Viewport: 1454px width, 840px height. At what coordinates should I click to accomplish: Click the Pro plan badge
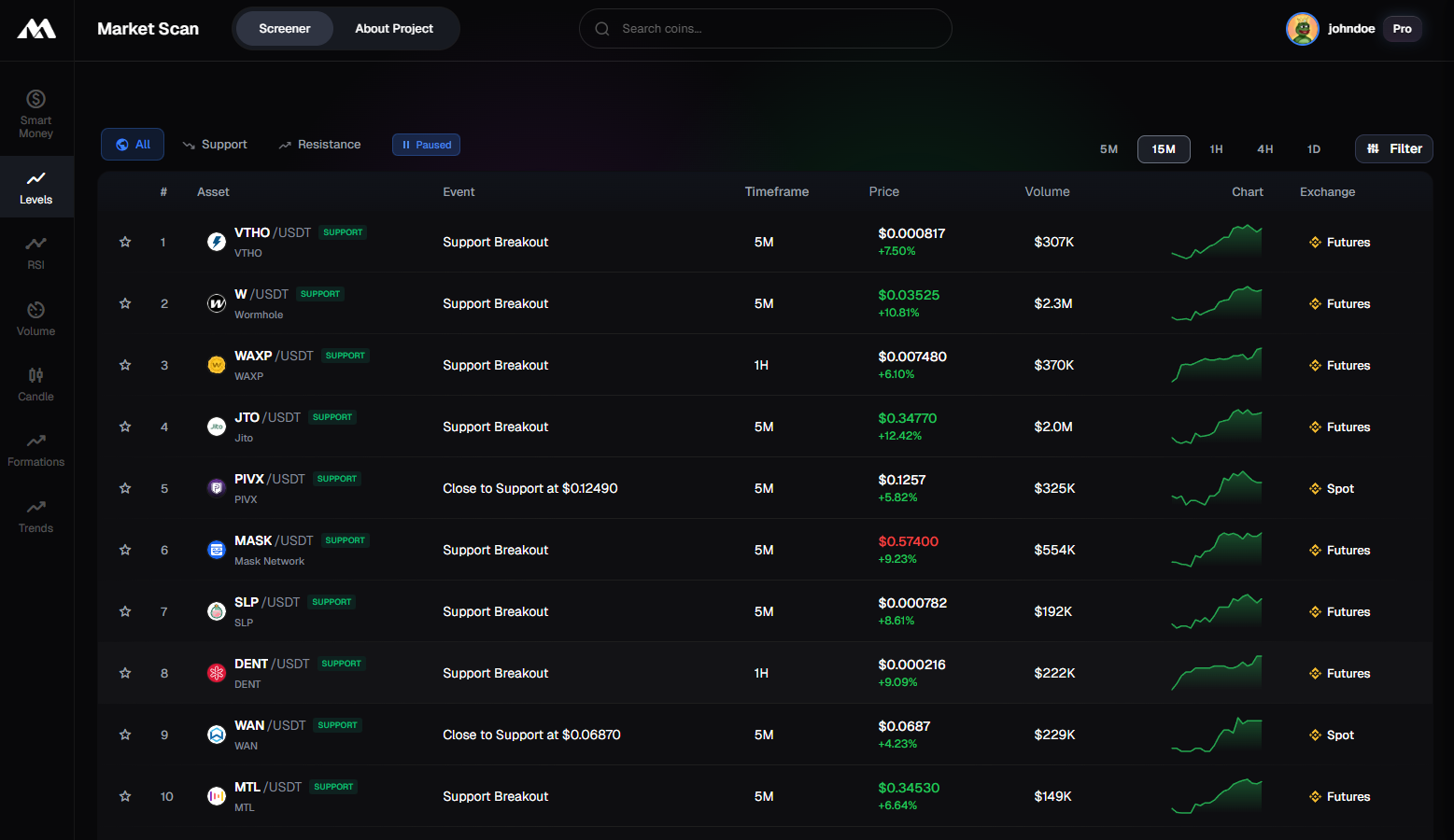click(1402, 29)
